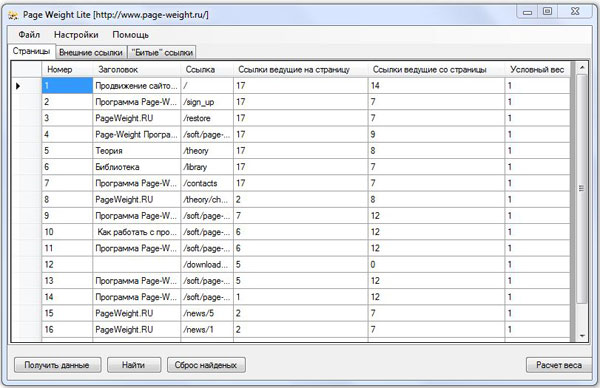Click incoming links value 1 in row 14
The image size is (600, 388).
point(300,297)
